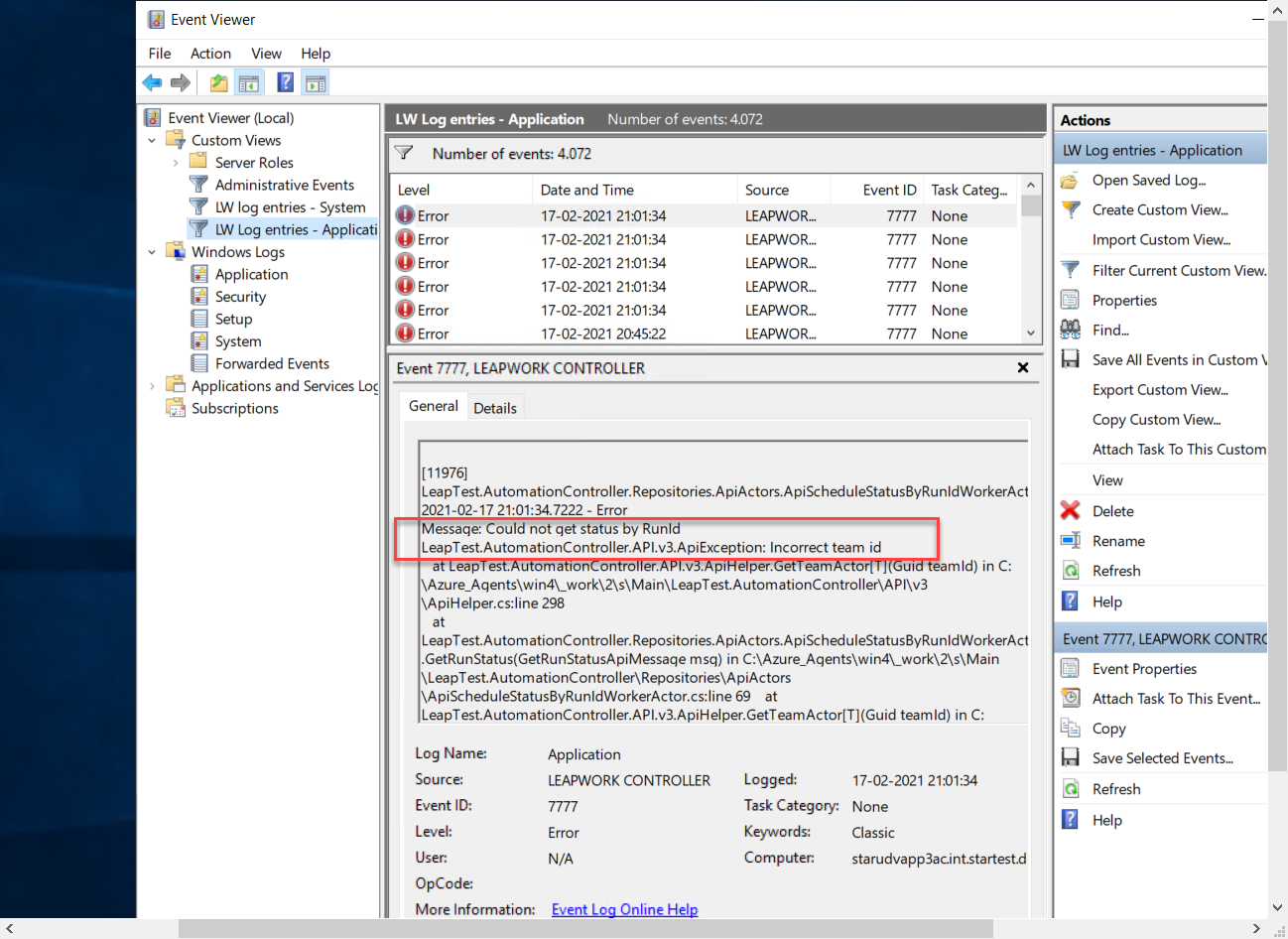Toggle the Show/Hide Console Tree icon
1288x939 pixels.
pyautogui.click(x=249, y=83)
